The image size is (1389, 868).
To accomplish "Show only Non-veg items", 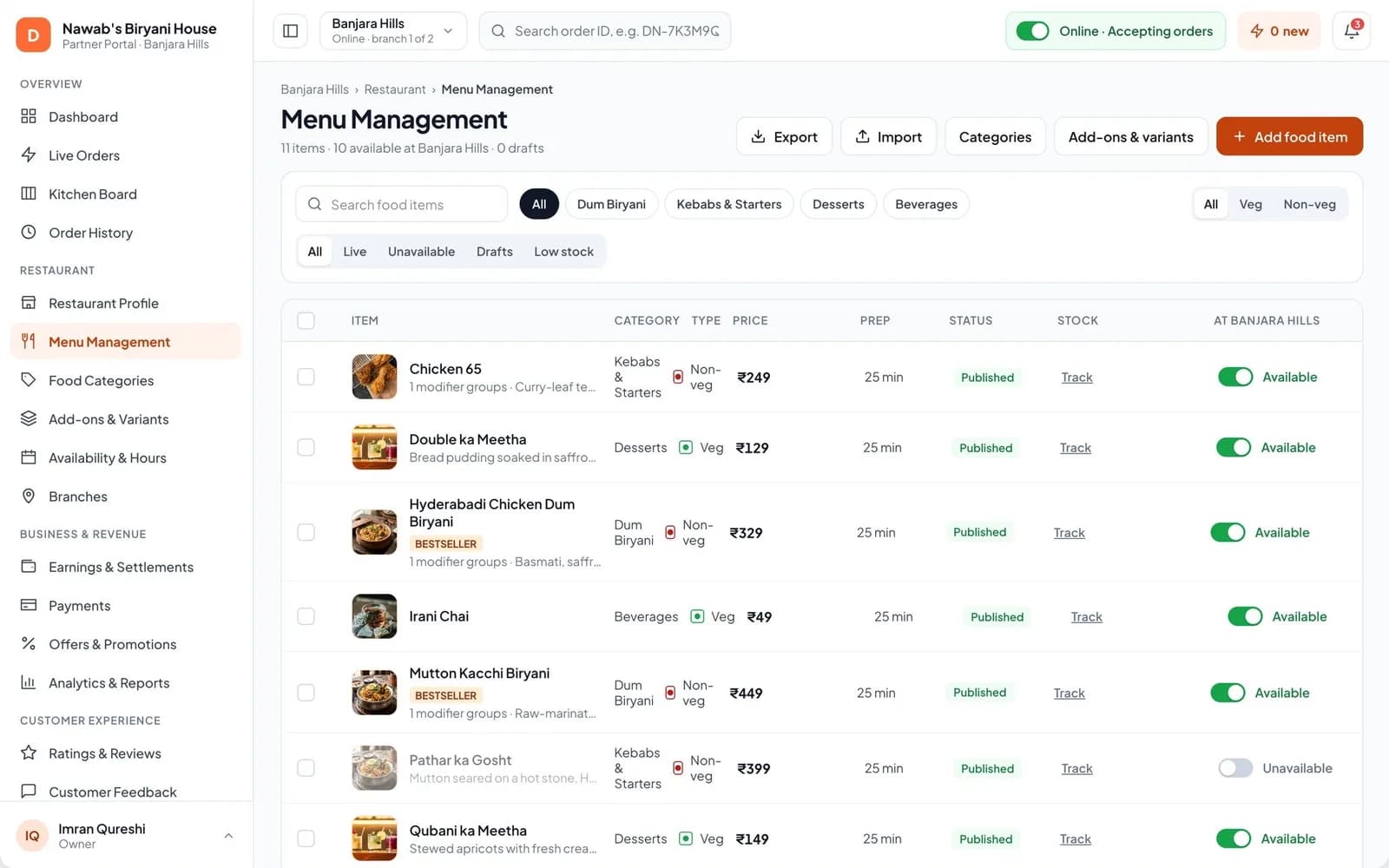I will coord(1309,204).
